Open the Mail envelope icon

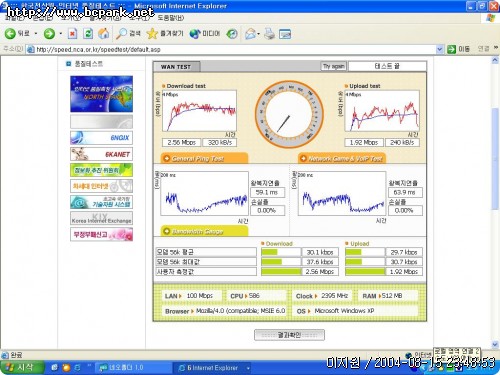click(x=250, y=34)
